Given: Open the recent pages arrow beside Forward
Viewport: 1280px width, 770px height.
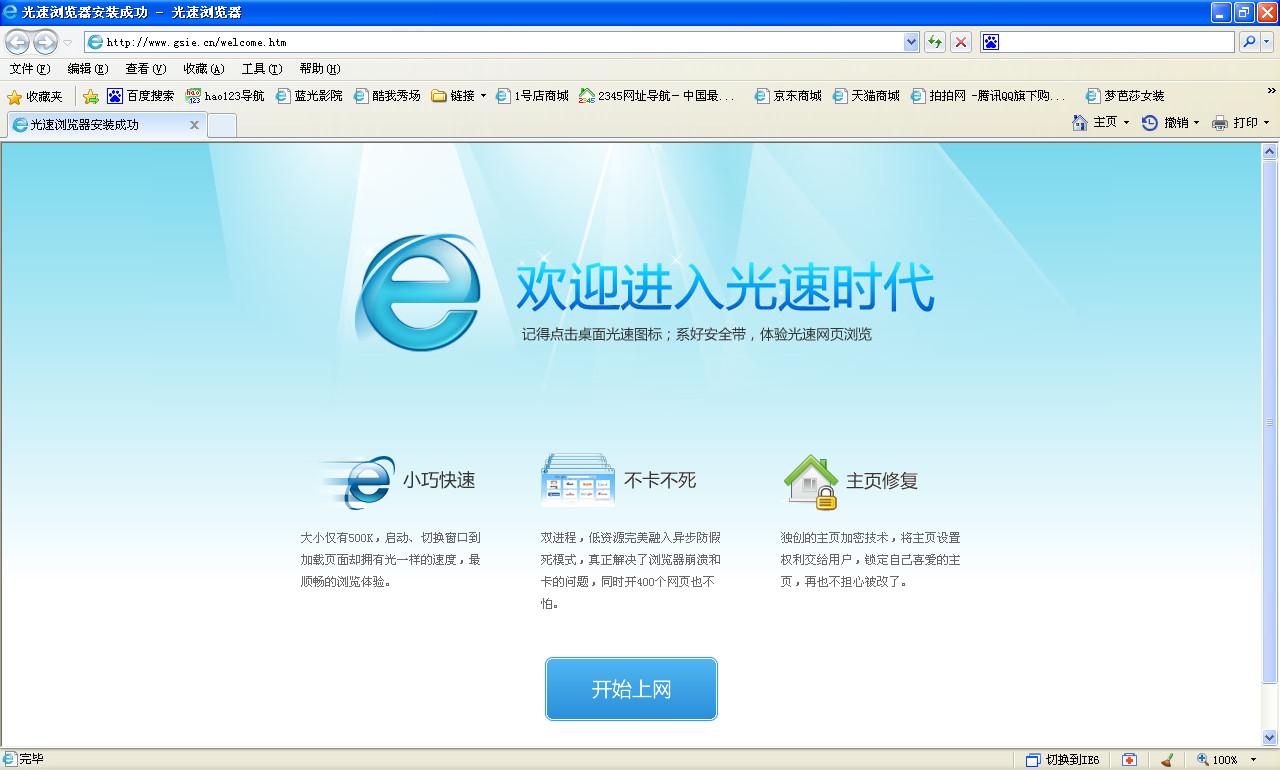Looking at the screenshot, I should click(x=68, y=43).
